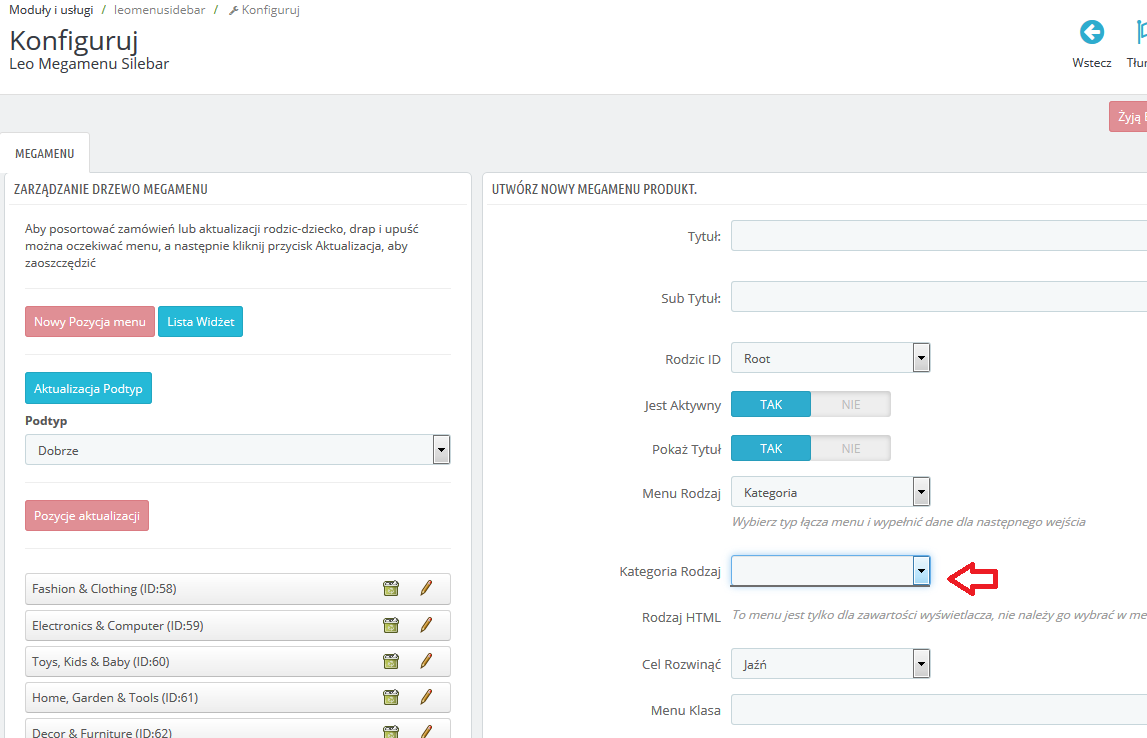1147x738 pixels.
Task: Edit Decor & Furniture with pencil icon
Action: point(426,731)
